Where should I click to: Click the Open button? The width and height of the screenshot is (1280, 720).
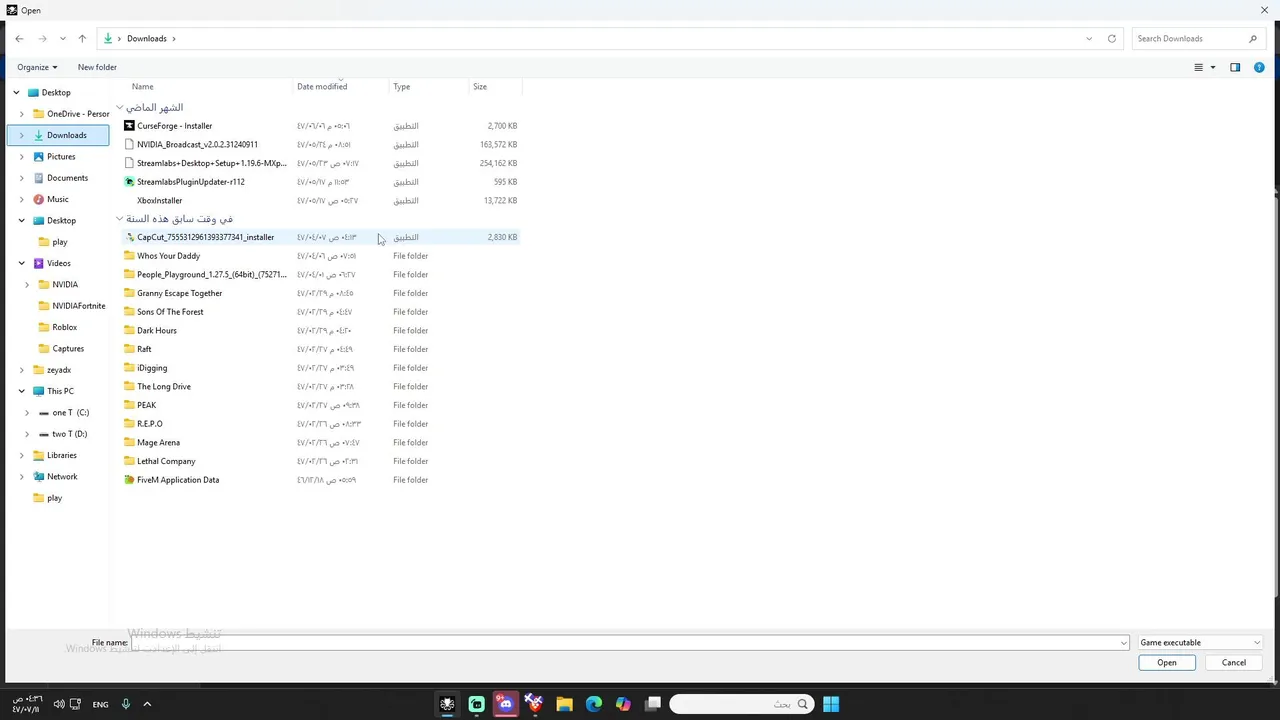pyautogui.click(x=1167, y=663)
